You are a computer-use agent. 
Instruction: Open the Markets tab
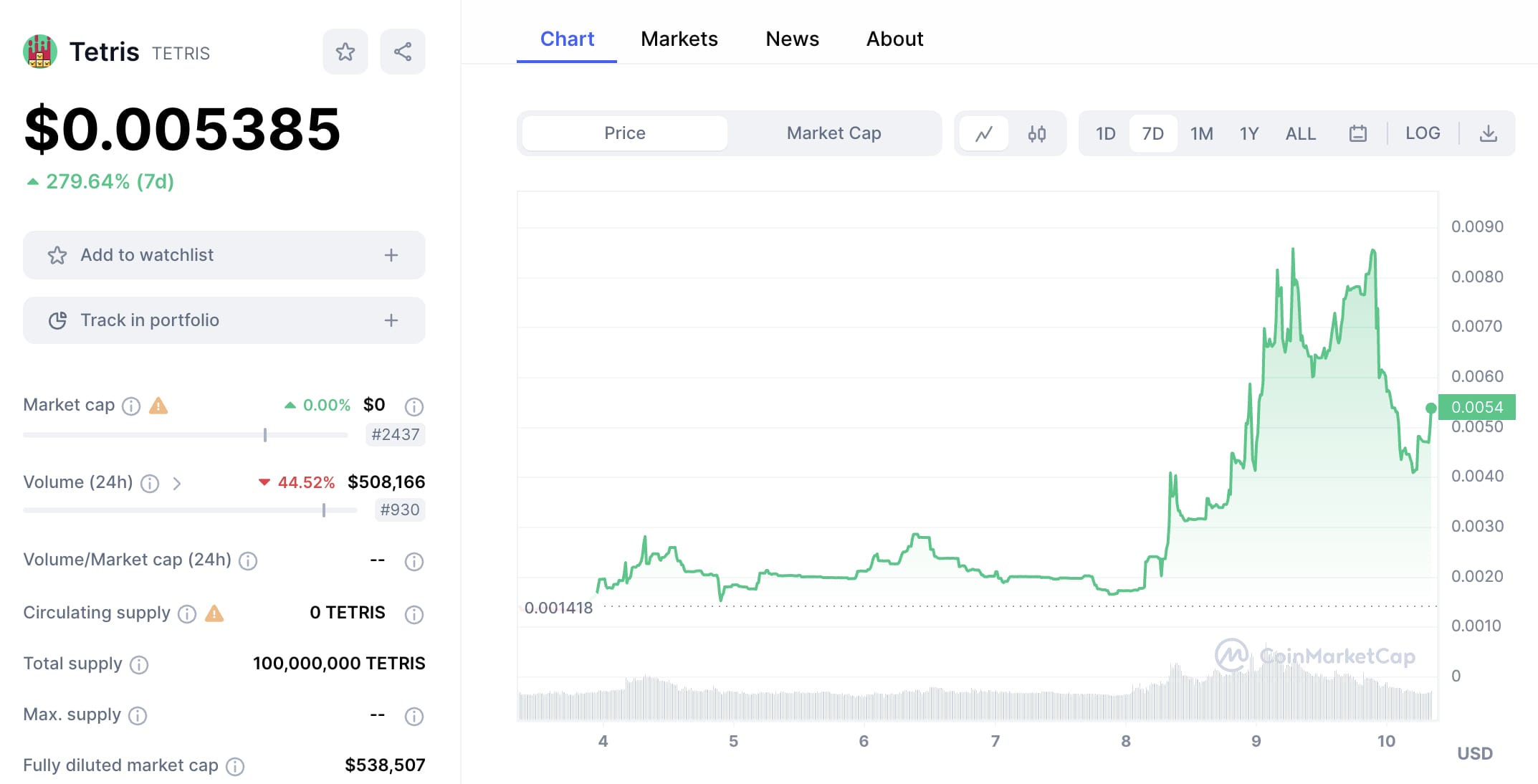(x=679, y=39)
